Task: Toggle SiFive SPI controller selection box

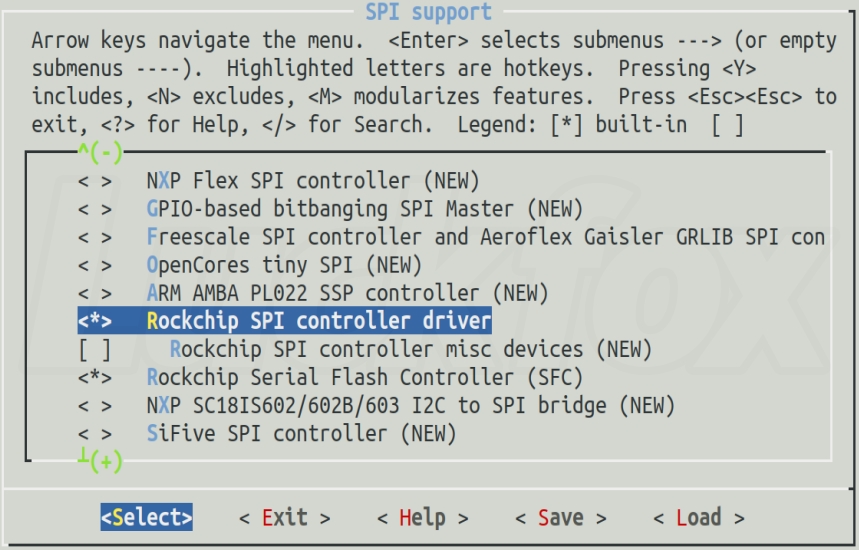Action: [95, 434]
